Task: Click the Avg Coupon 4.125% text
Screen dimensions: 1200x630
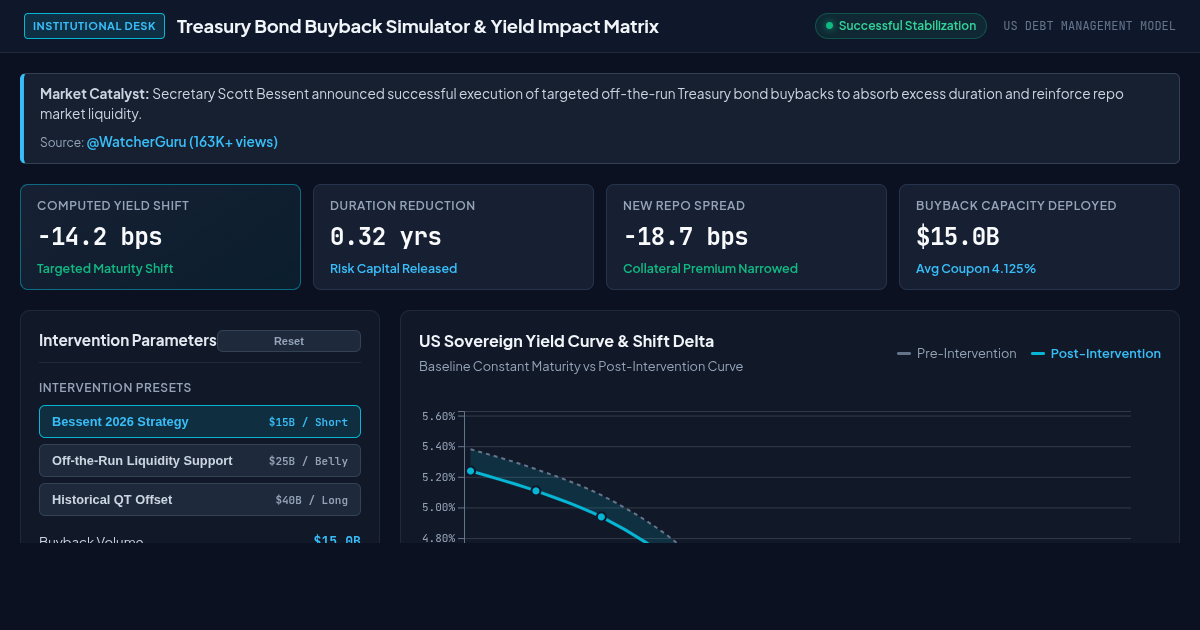Action: (x=976, y=269)
